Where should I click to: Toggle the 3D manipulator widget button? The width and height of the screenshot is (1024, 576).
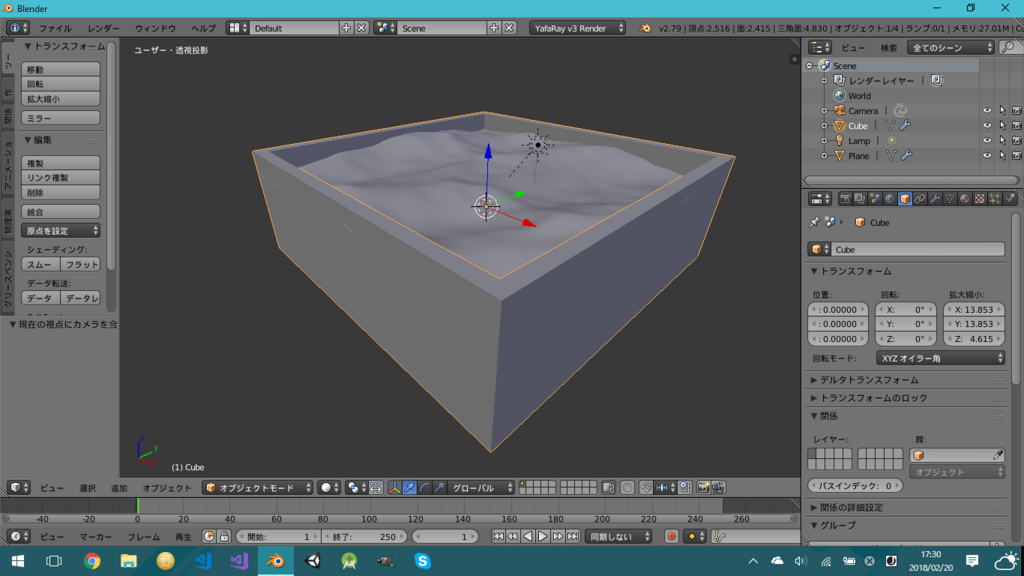pyautogui.click(x=394, y=487)
